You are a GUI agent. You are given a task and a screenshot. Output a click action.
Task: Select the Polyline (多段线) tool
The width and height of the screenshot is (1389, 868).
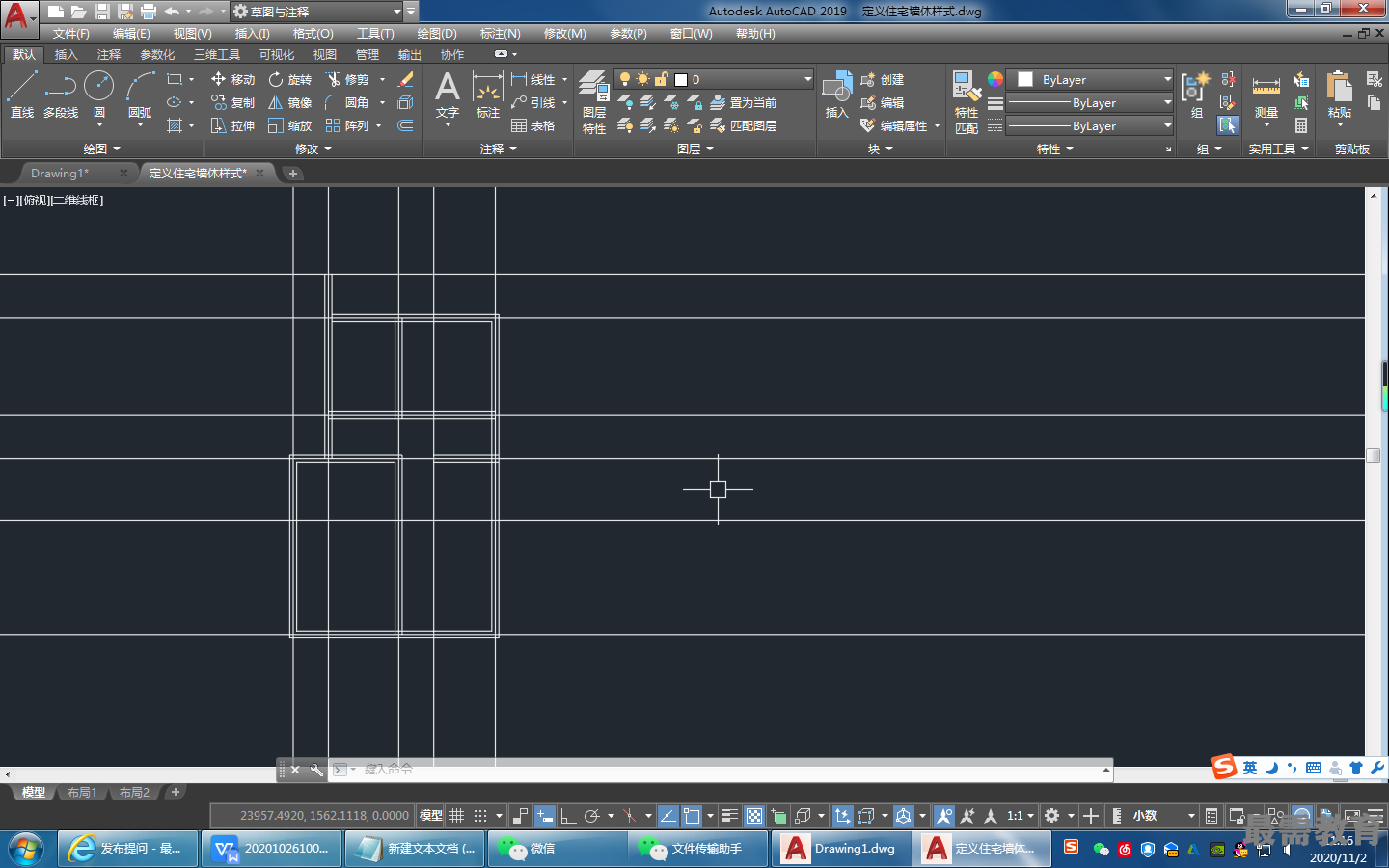tap(60, 95)
